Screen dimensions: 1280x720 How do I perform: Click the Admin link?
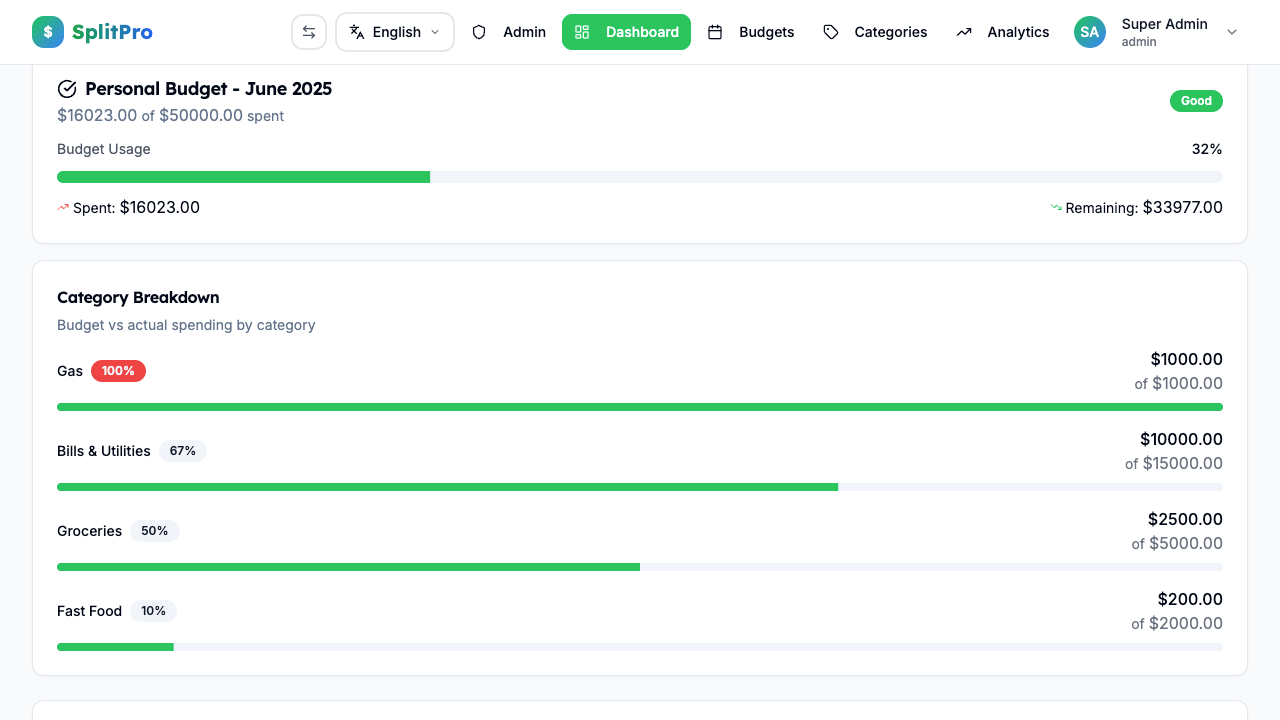coord(524,32)
